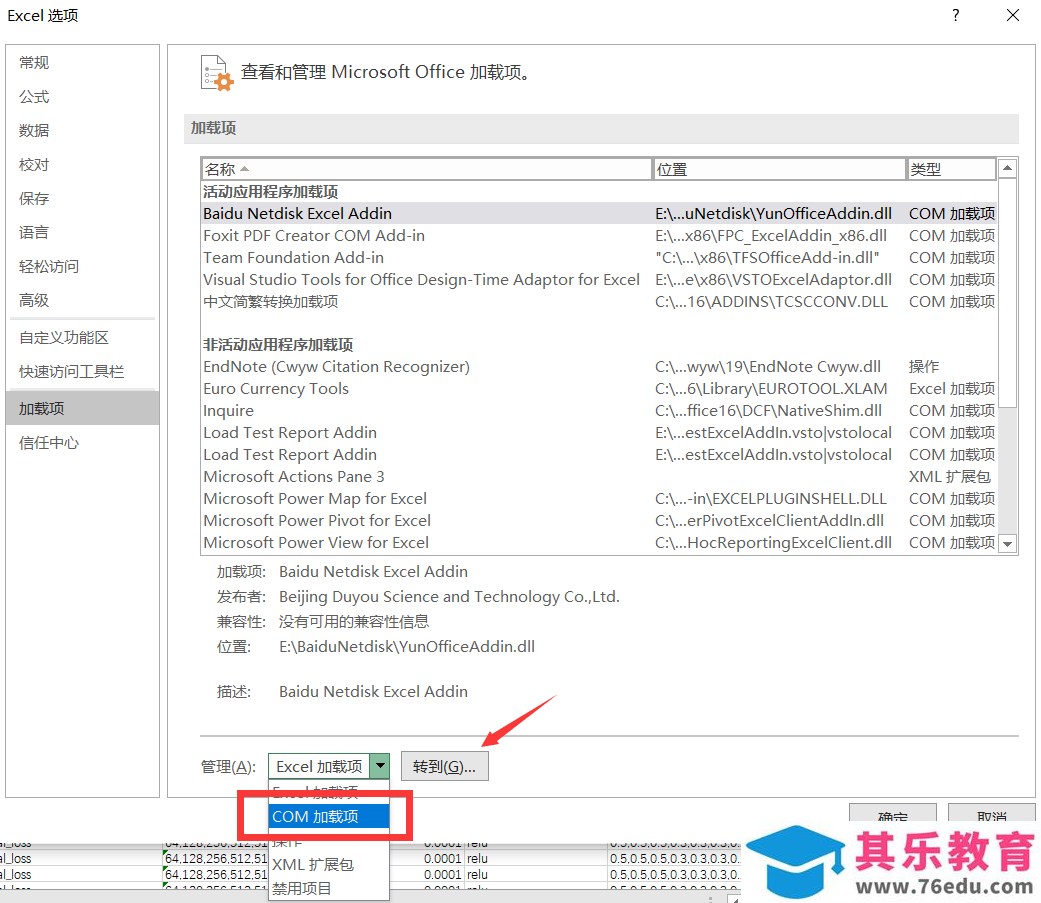The image size is (1041, 903).
Task: Select Microsoft Actions Pane 3 row
Action: tap(599, 477)
